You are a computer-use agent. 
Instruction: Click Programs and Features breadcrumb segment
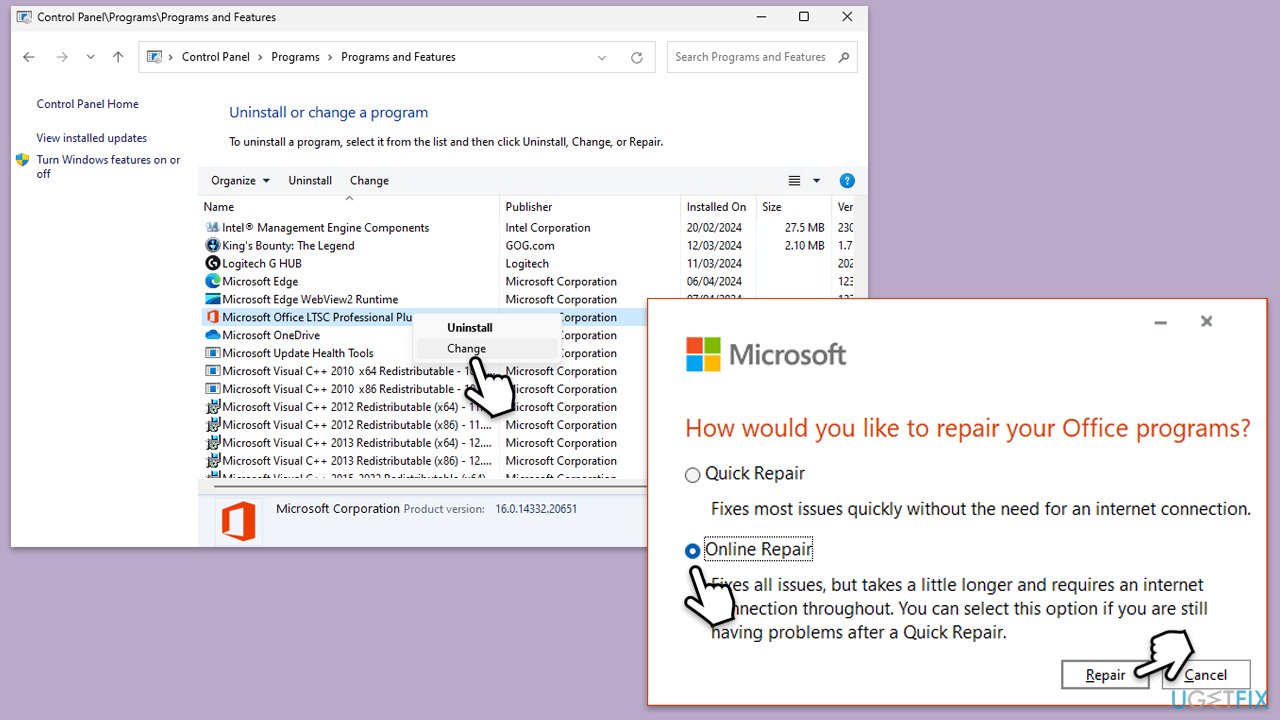398,57
